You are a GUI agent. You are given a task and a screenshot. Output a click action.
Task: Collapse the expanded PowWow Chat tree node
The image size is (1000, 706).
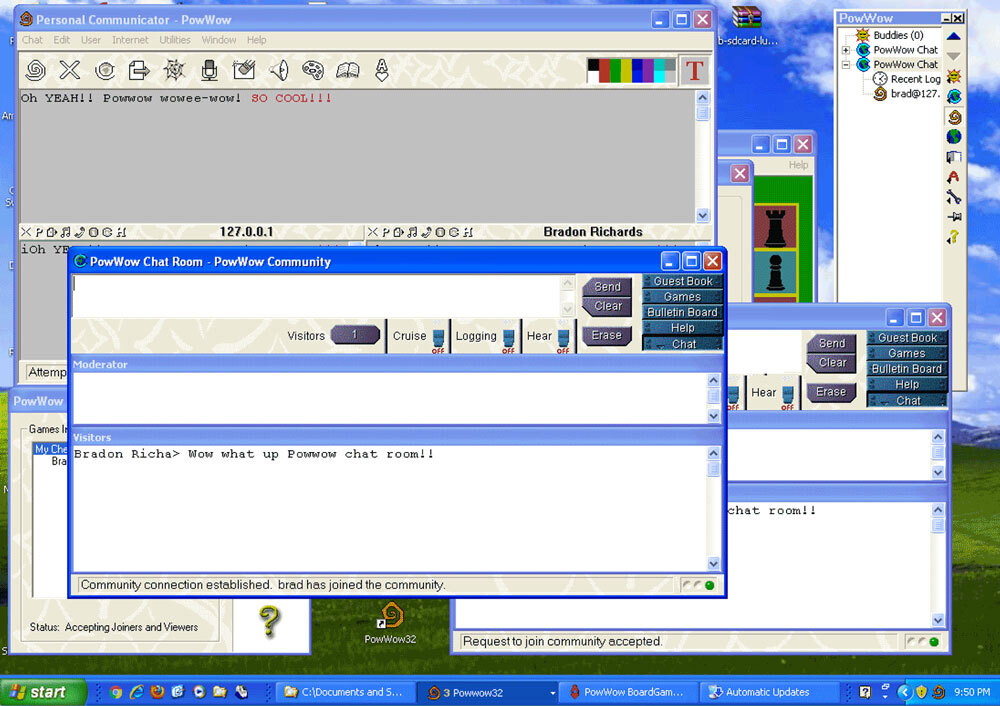pos(846,65)
